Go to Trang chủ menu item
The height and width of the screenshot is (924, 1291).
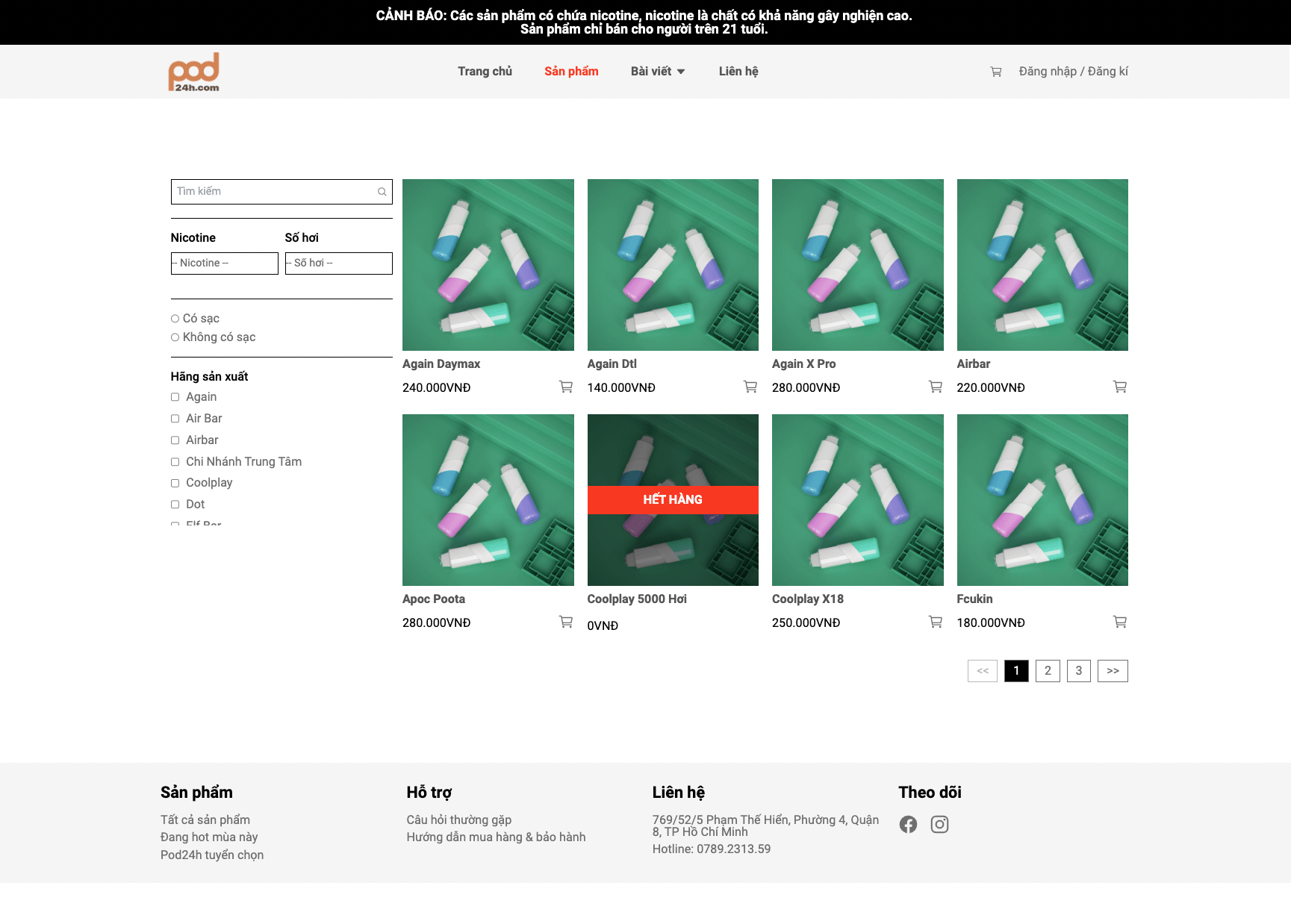click(485, 72)
